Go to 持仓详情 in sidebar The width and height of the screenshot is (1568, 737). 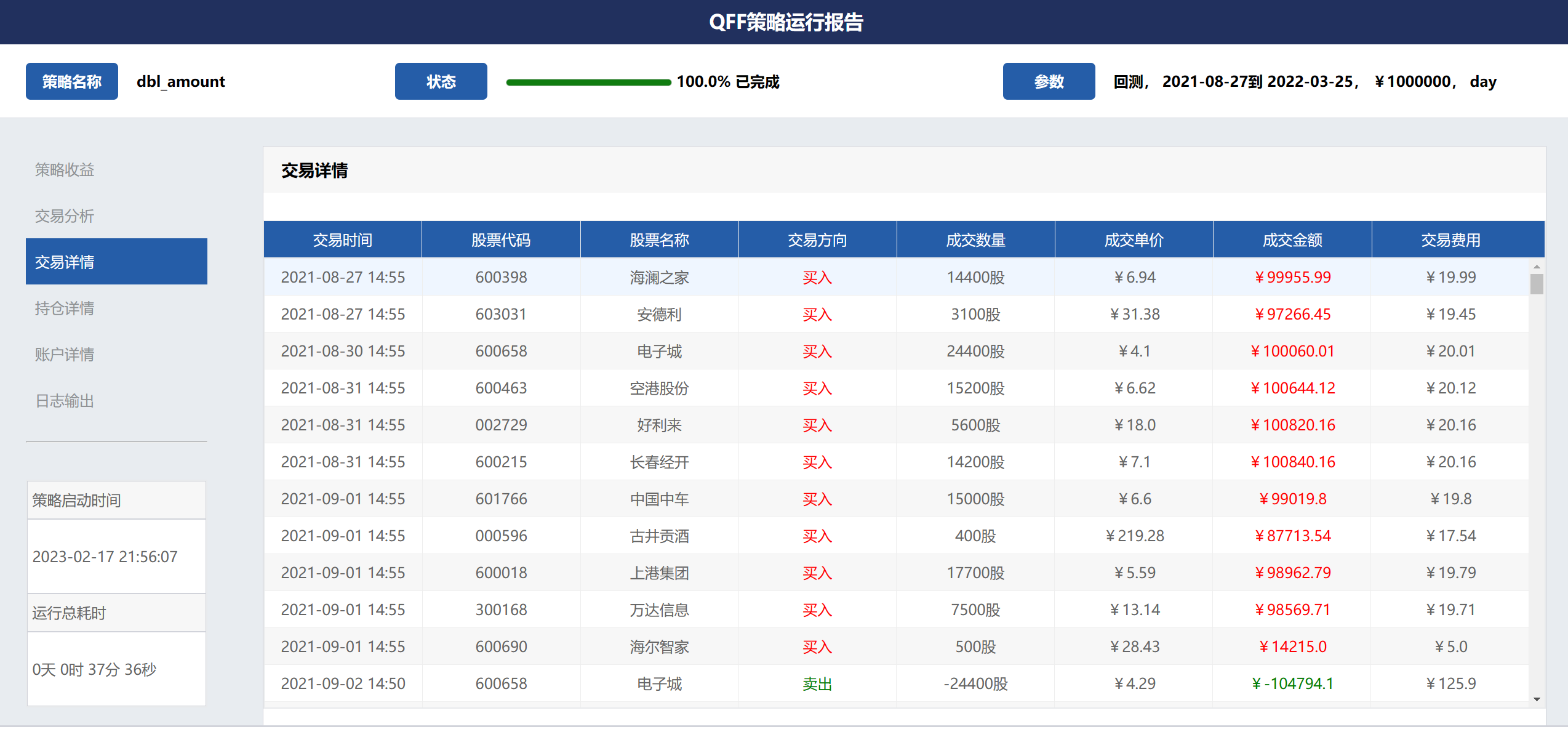[65, 308]
